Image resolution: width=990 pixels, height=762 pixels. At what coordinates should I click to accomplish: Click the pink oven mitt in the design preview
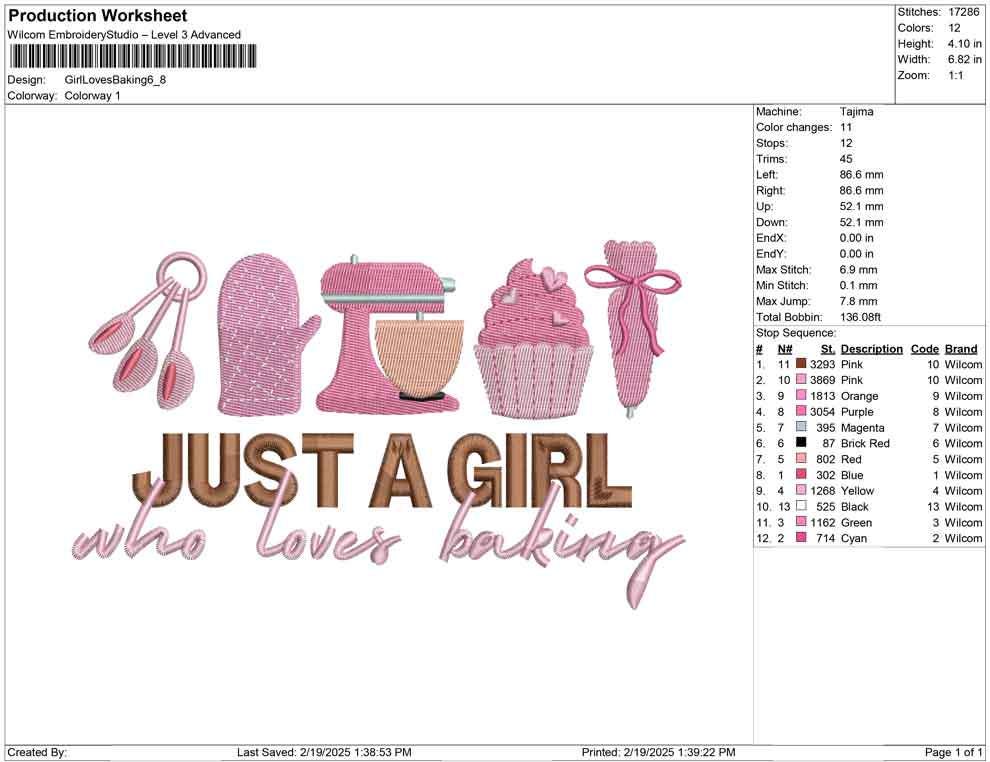pos(260,330)
